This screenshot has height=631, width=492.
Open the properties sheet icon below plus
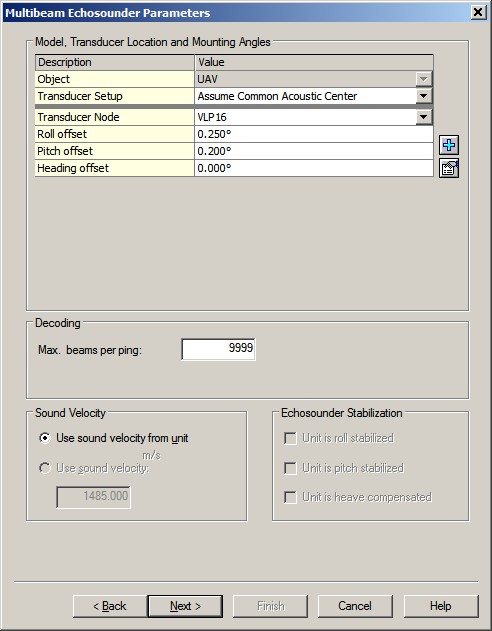coord(449,168)
